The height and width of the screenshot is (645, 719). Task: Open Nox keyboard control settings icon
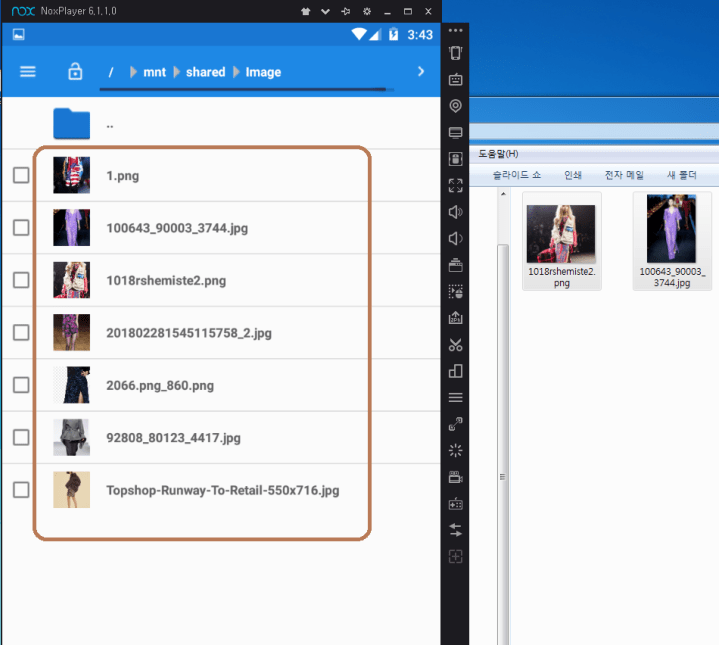point(456,79)
